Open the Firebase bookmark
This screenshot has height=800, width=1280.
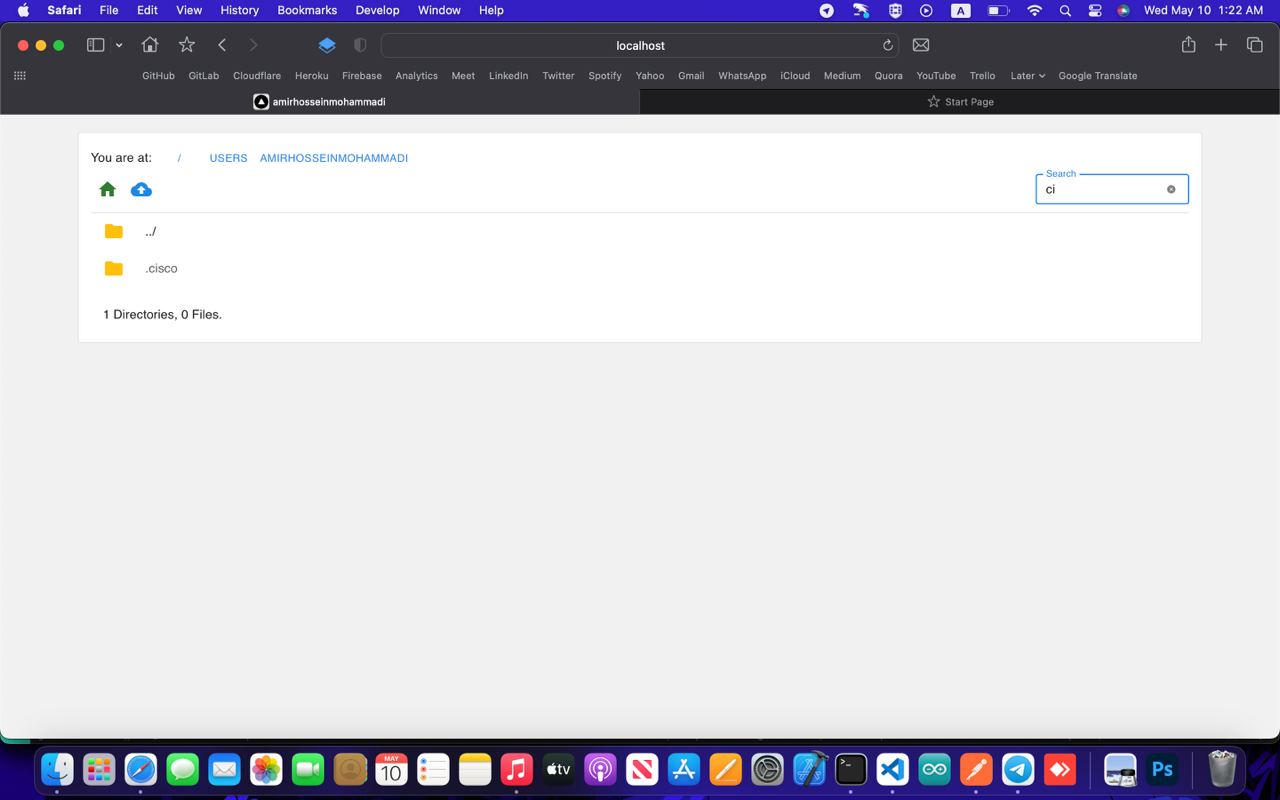[x=362, y=76]
